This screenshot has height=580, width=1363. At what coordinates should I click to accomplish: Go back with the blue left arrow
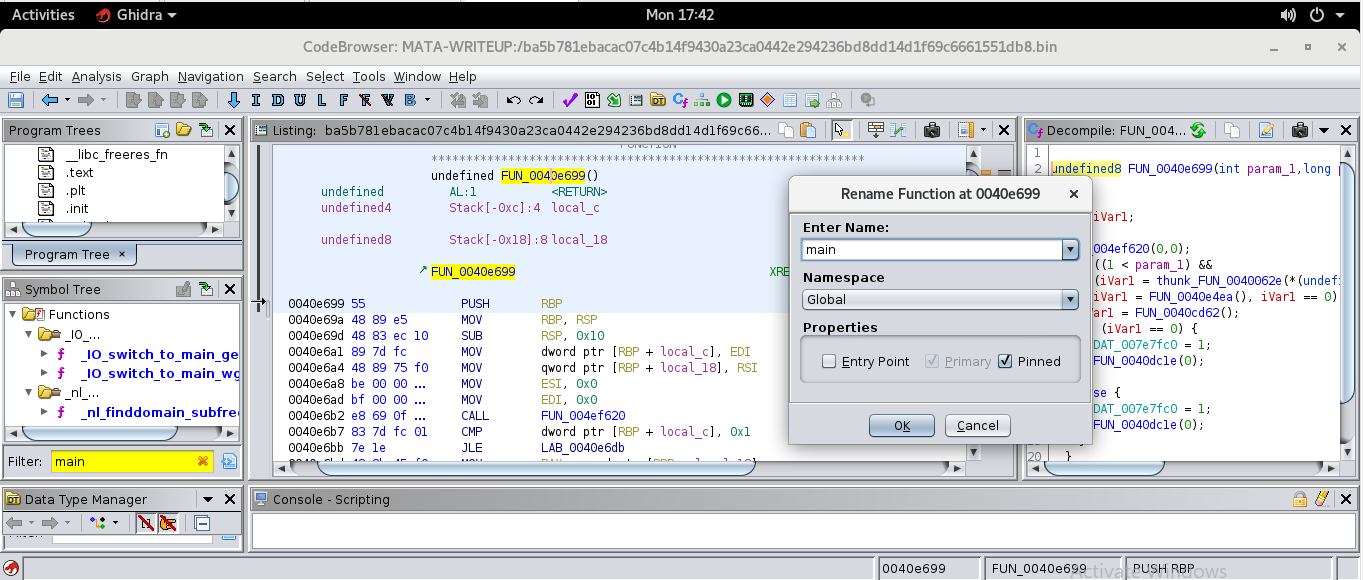click(x=49, y=100)
